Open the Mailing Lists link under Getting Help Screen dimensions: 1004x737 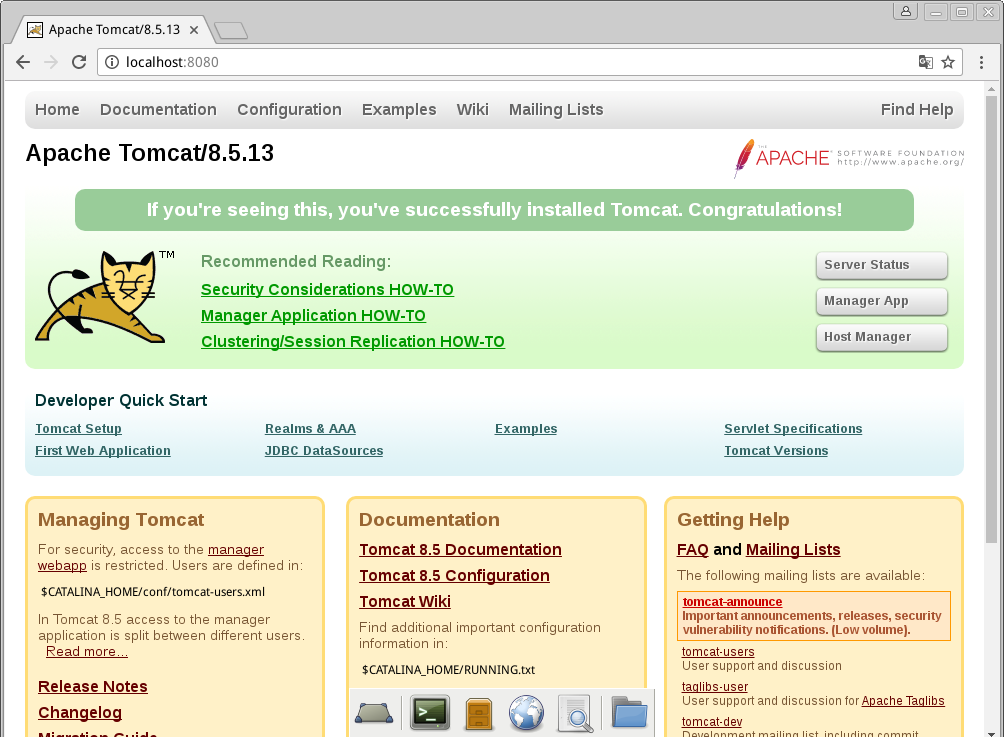(793, 549)
